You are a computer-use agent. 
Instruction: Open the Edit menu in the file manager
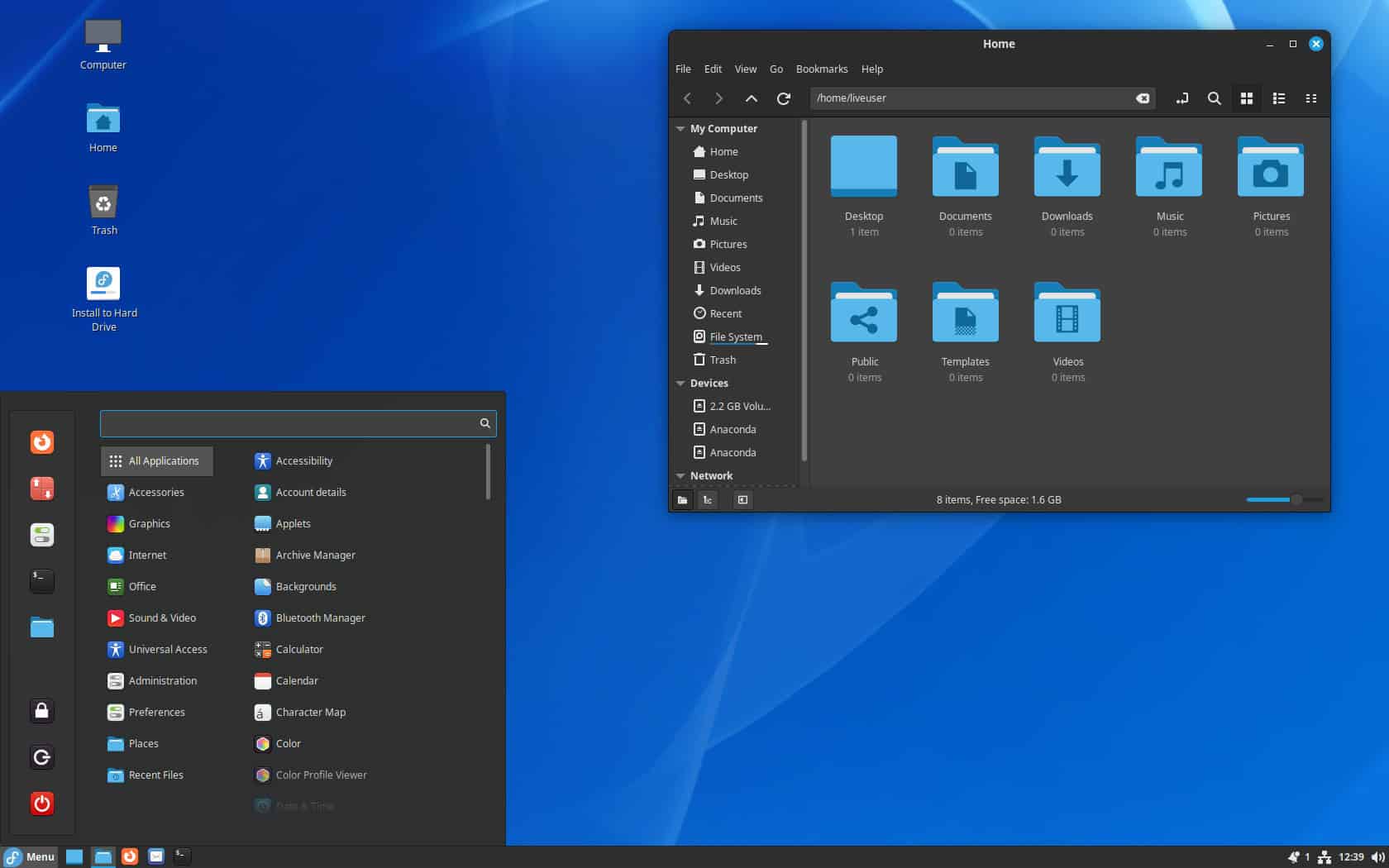712,69
